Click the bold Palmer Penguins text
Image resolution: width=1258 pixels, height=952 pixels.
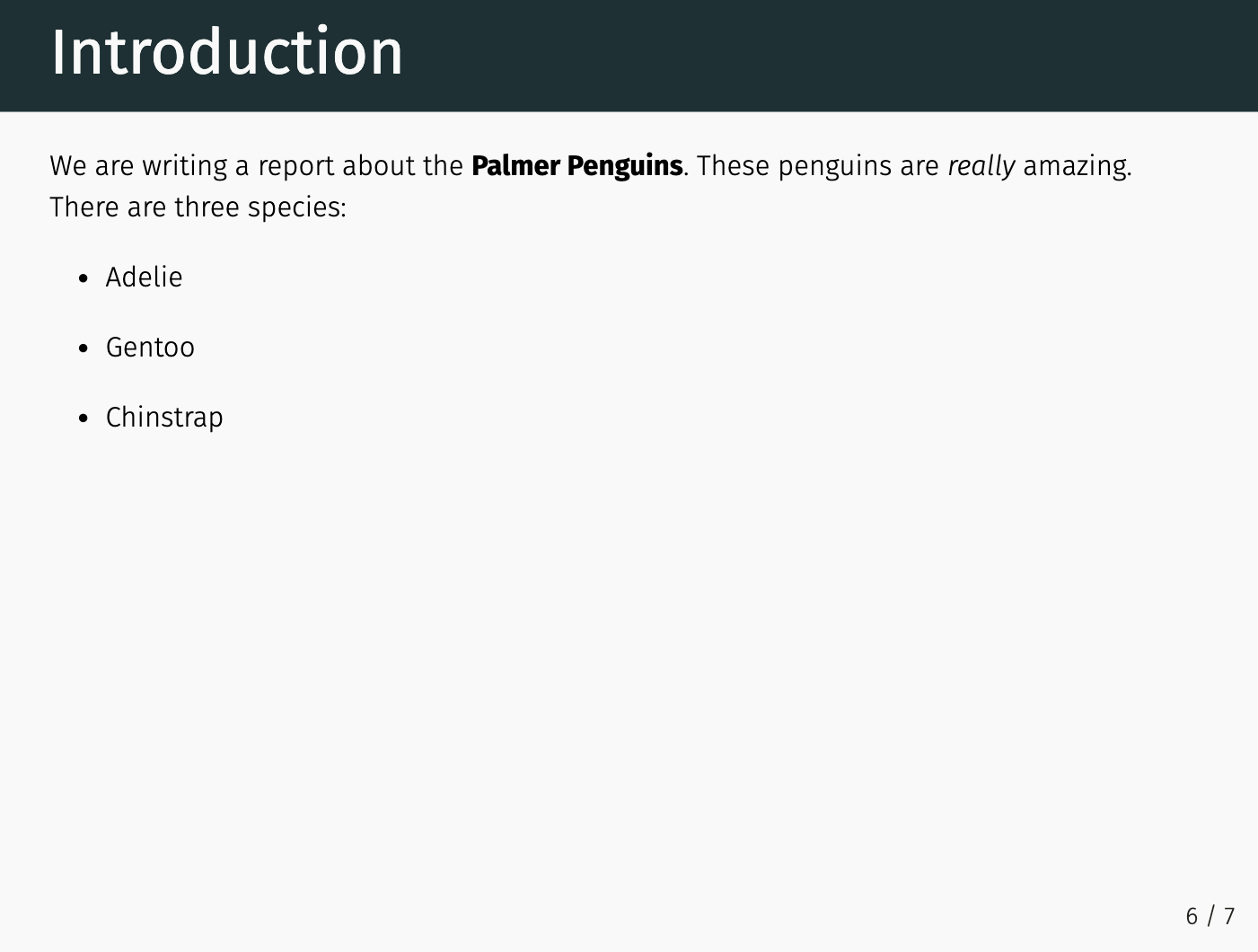[x=576, y=166]
